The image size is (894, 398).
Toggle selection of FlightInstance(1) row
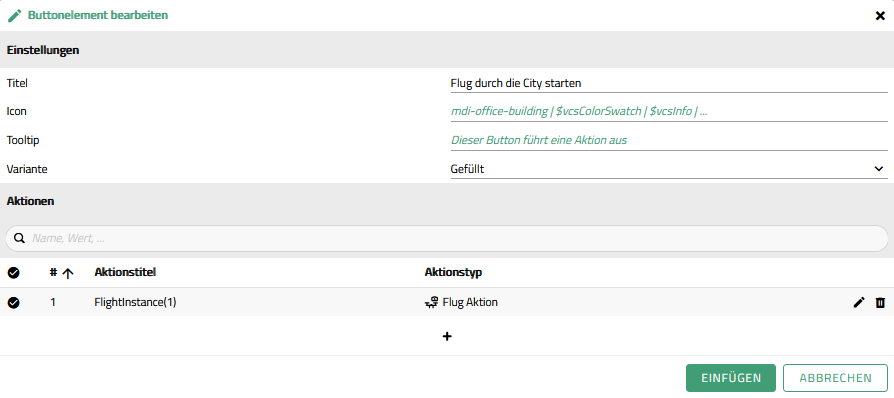(x=14, y=303)
